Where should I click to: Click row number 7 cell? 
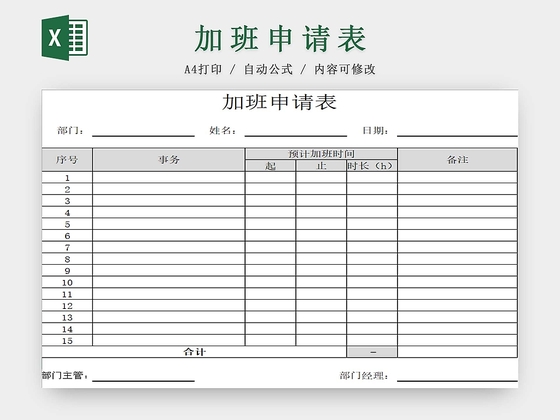67,247
